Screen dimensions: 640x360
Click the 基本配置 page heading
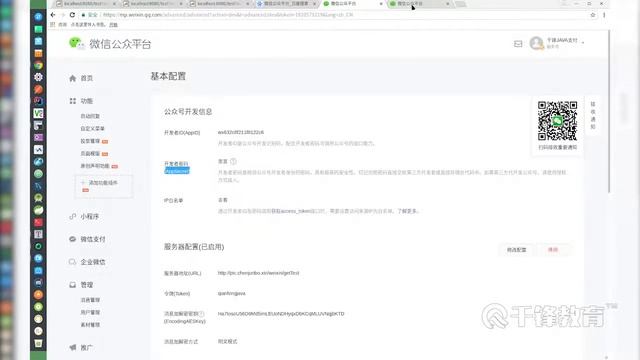pyautogui.click(x=168, y=76)
